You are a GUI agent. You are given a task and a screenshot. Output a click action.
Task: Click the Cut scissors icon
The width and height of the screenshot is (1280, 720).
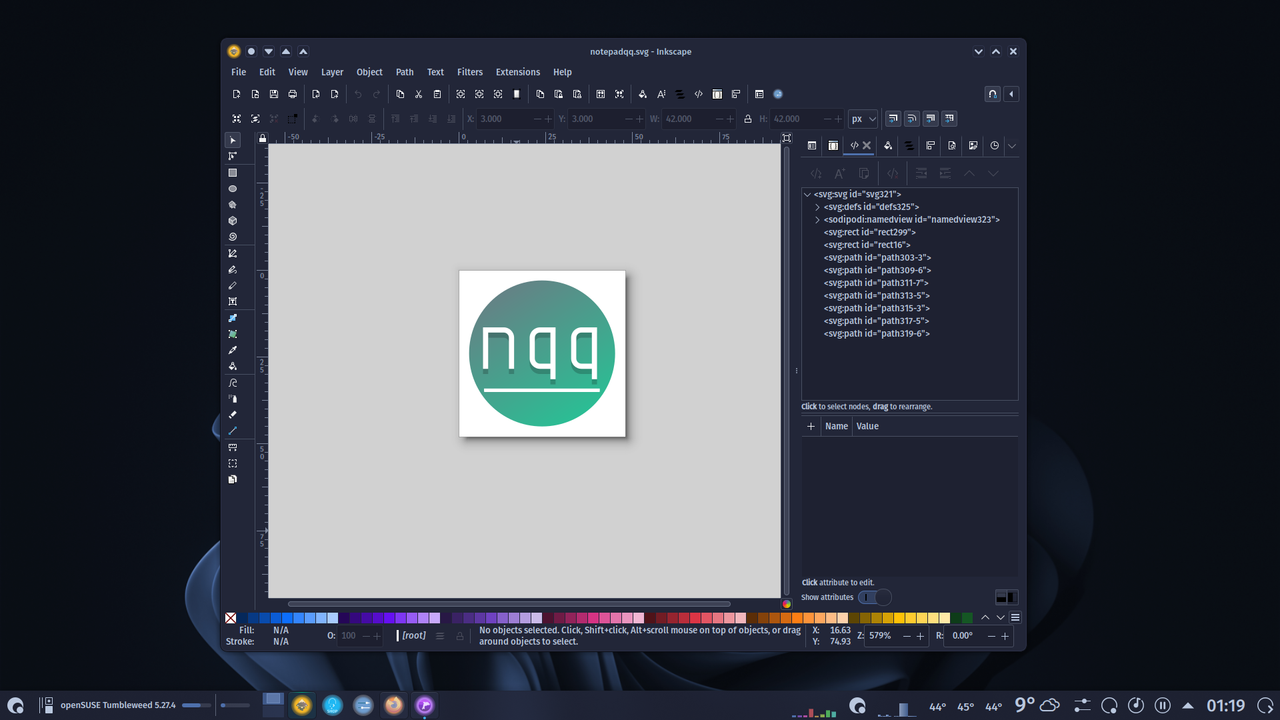419,94
